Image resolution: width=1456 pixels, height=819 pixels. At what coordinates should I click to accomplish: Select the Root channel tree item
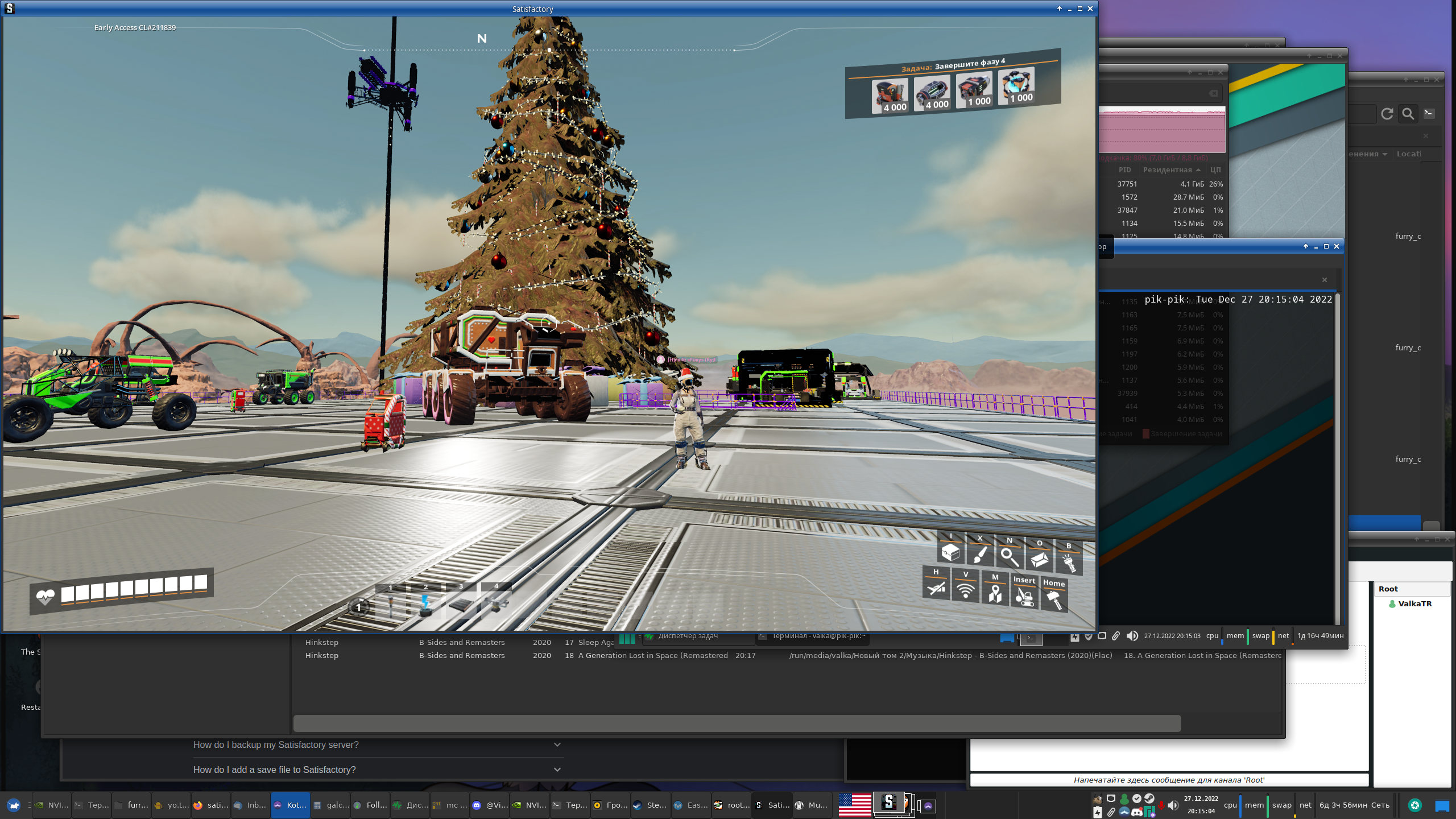[x=1388, y=589]
